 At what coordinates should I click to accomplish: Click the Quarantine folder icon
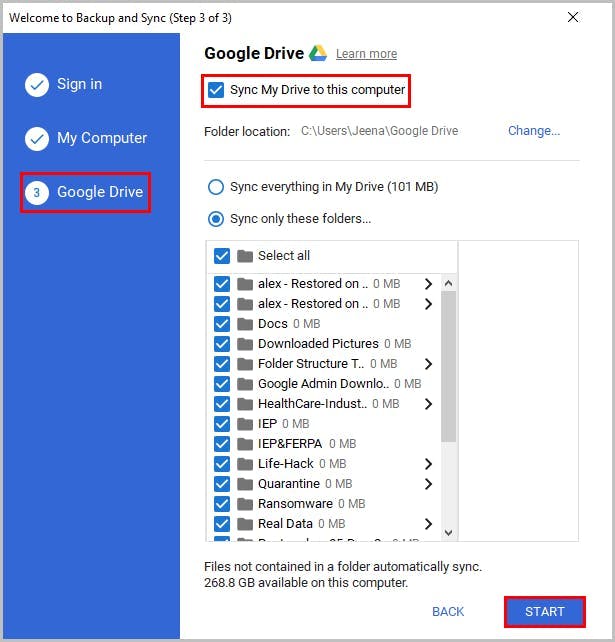[245, 484]
